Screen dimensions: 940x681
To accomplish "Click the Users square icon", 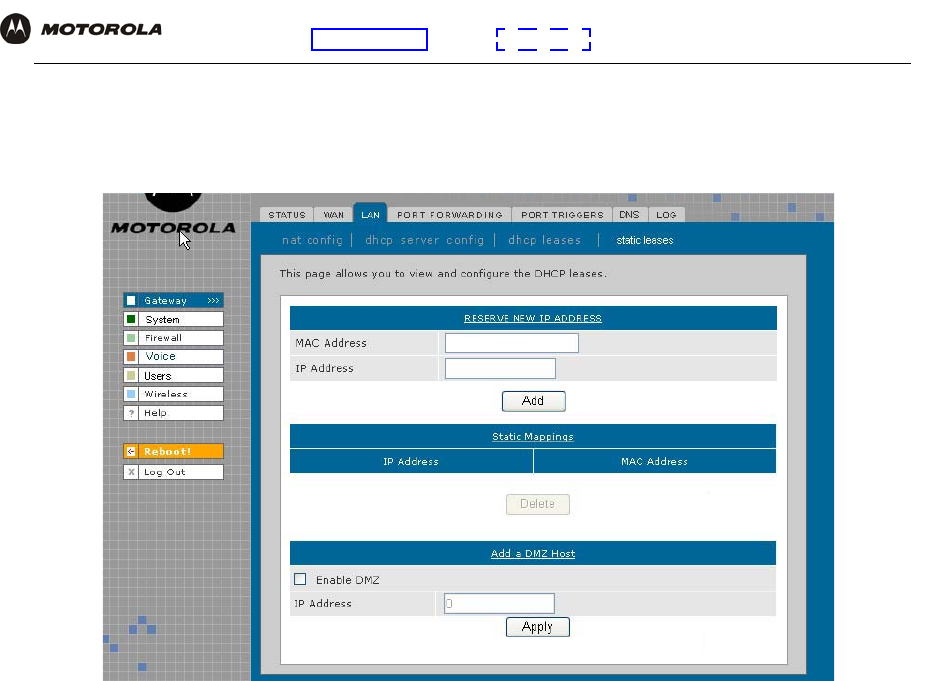I will tap(131, 375).
